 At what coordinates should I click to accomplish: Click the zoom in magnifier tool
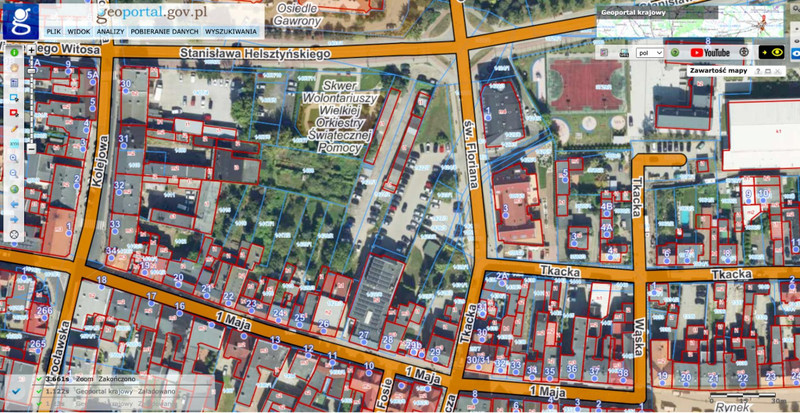(x=15, y=158)
